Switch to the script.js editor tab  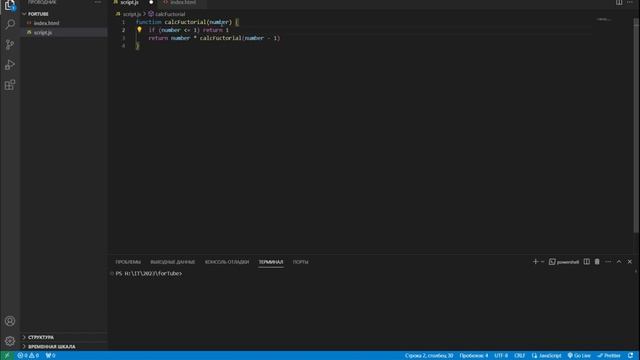pos(133,2)
